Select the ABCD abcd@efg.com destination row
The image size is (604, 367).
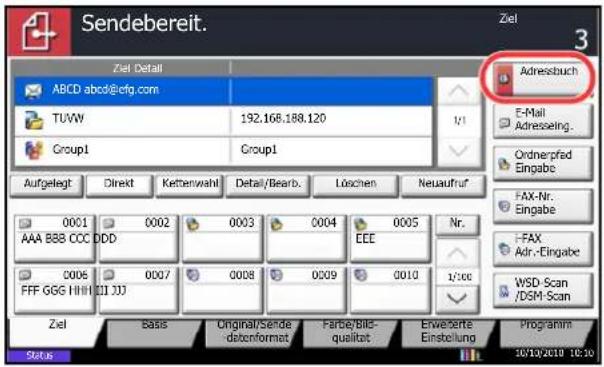point(223,91)
